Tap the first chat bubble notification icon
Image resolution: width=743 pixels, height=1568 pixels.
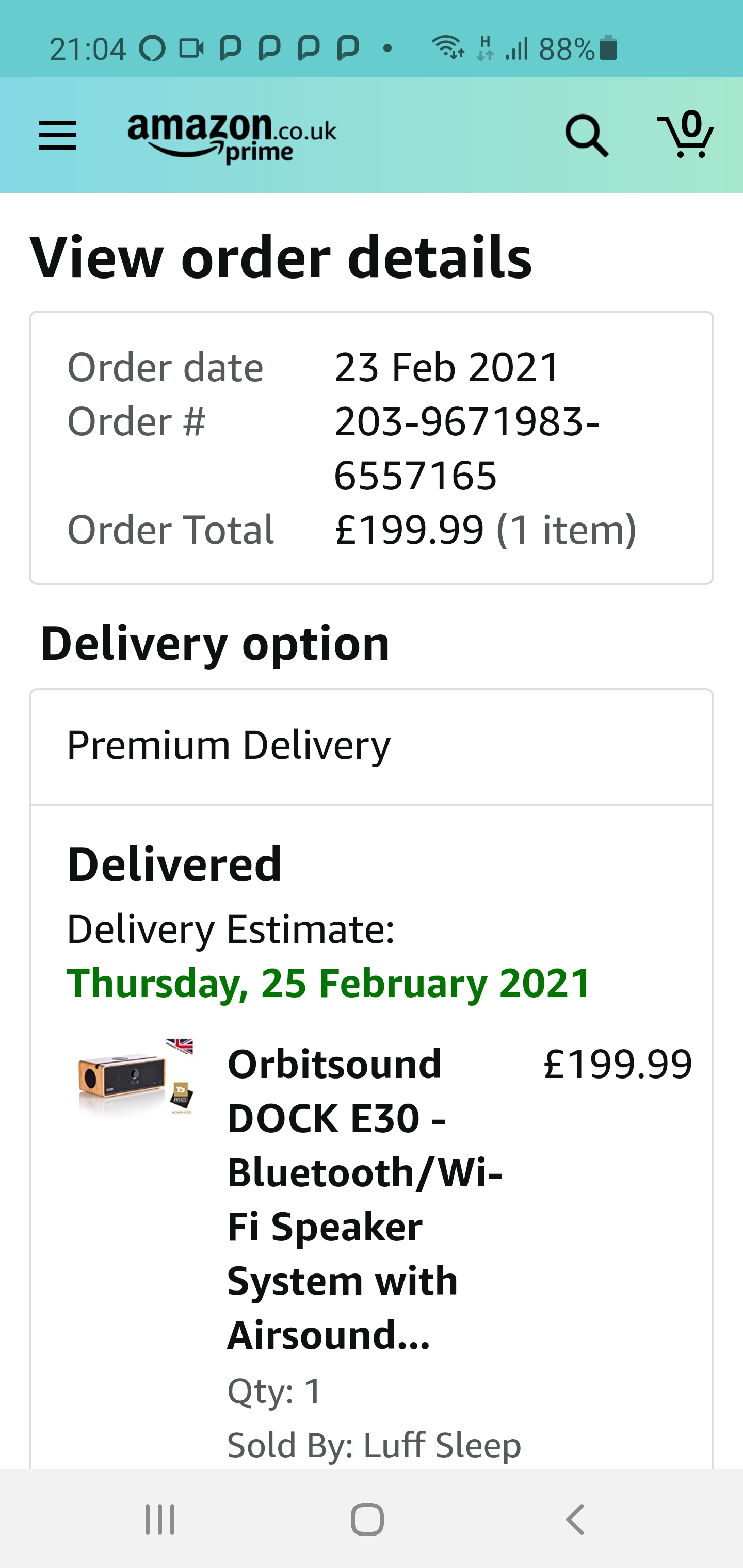click(230, 48)
